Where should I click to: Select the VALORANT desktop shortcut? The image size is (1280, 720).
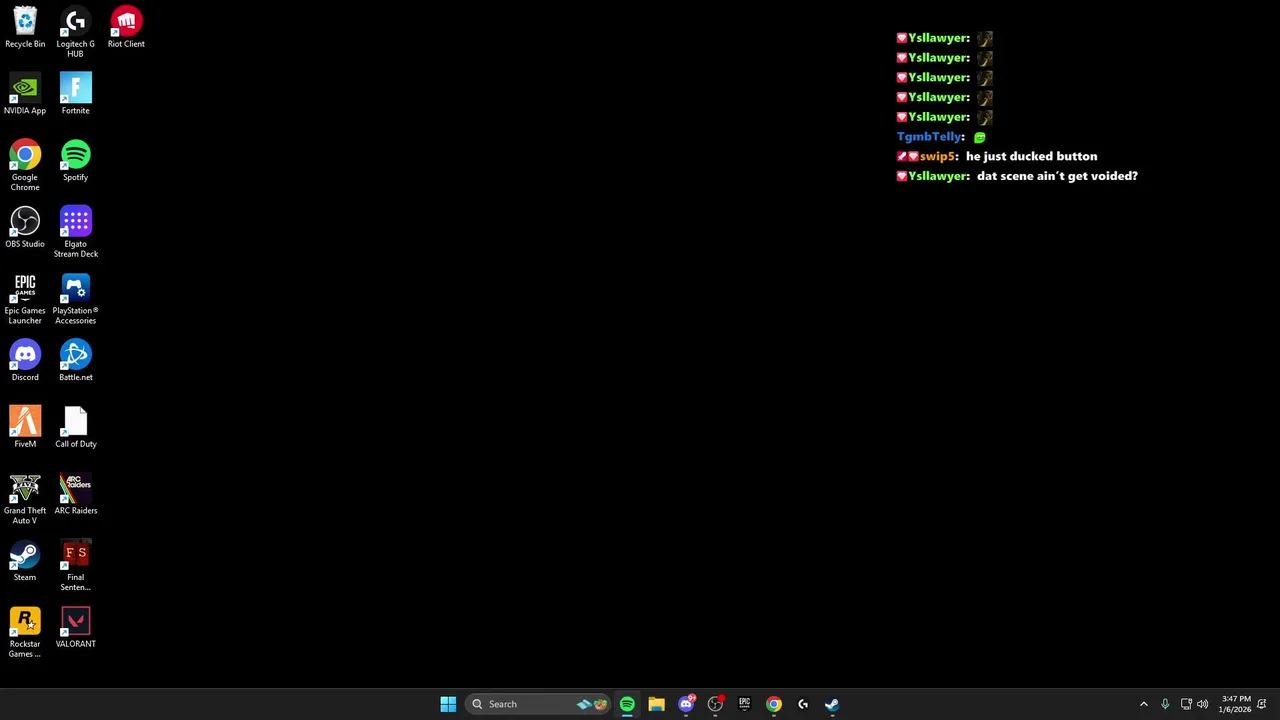75,628
